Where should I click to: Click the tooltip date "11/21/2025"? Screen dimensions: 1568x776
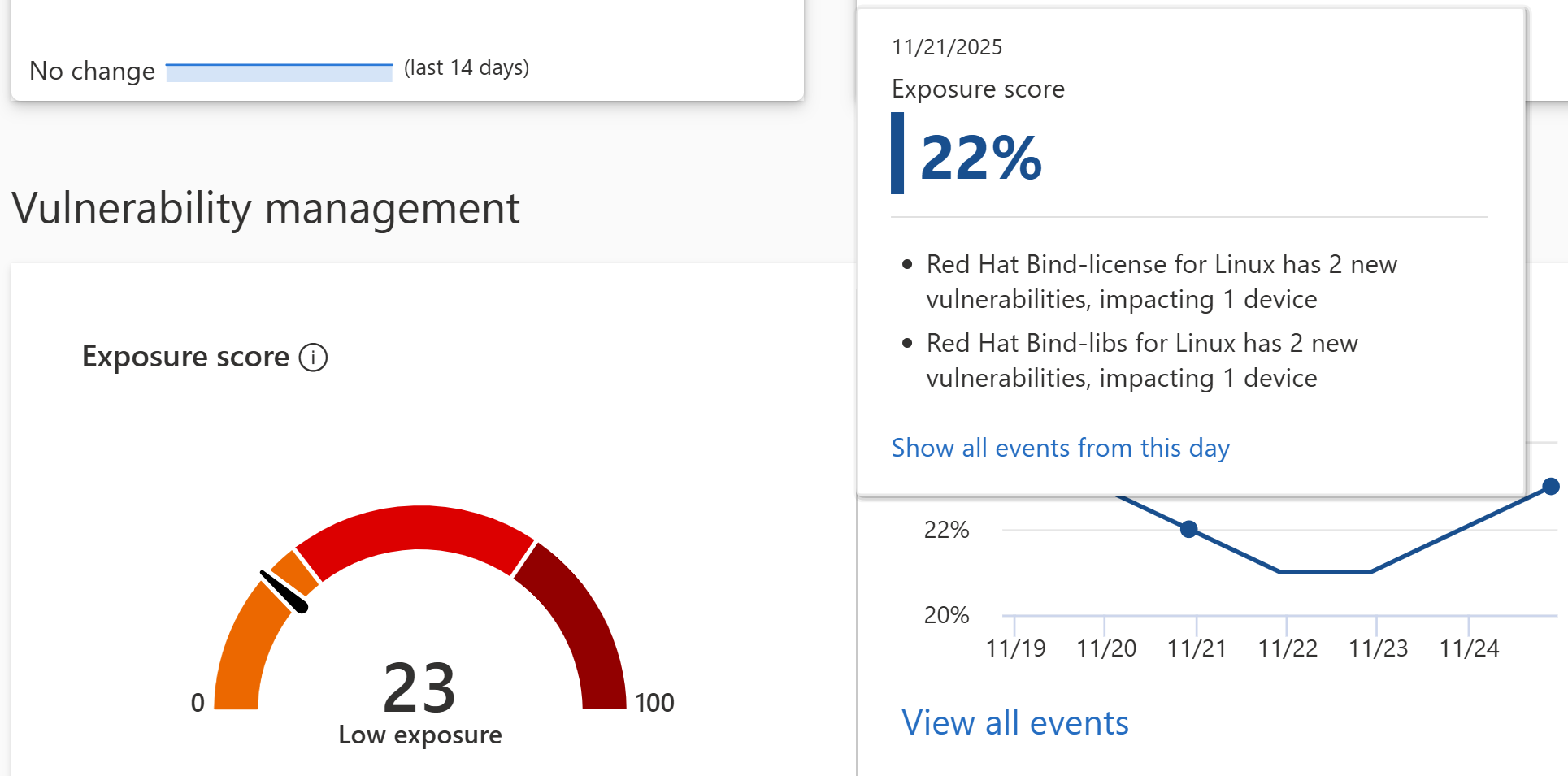click(946, 47)
